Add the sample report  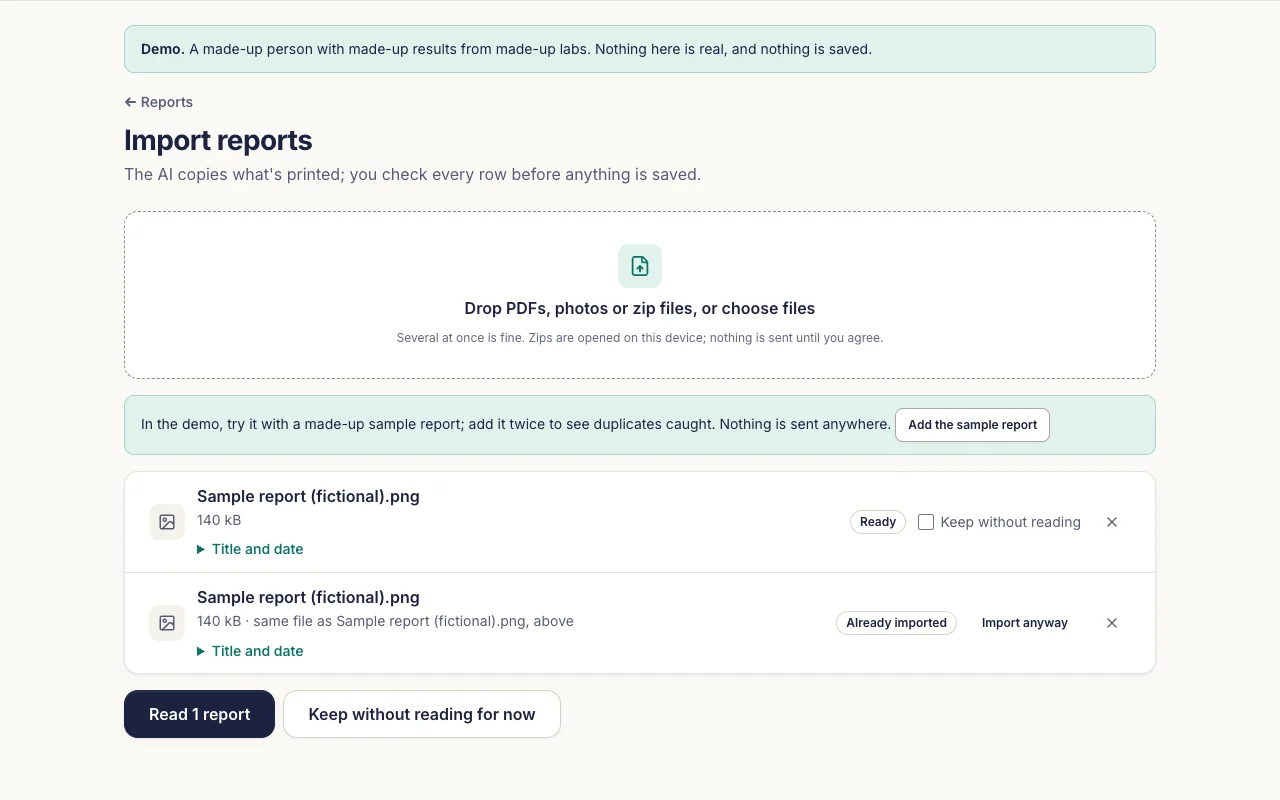(x=972, y=425)
